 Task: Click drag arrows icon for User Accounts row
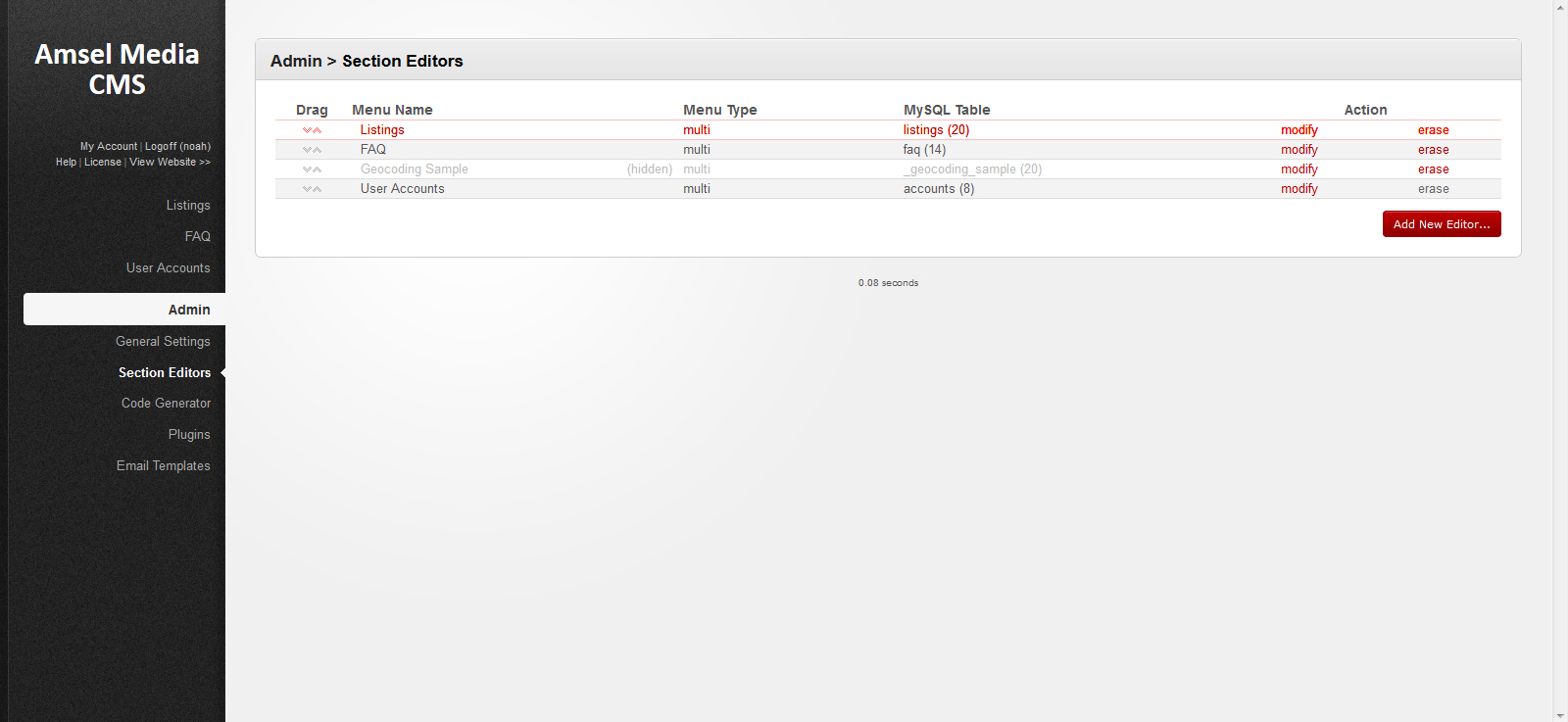point(312,189)
